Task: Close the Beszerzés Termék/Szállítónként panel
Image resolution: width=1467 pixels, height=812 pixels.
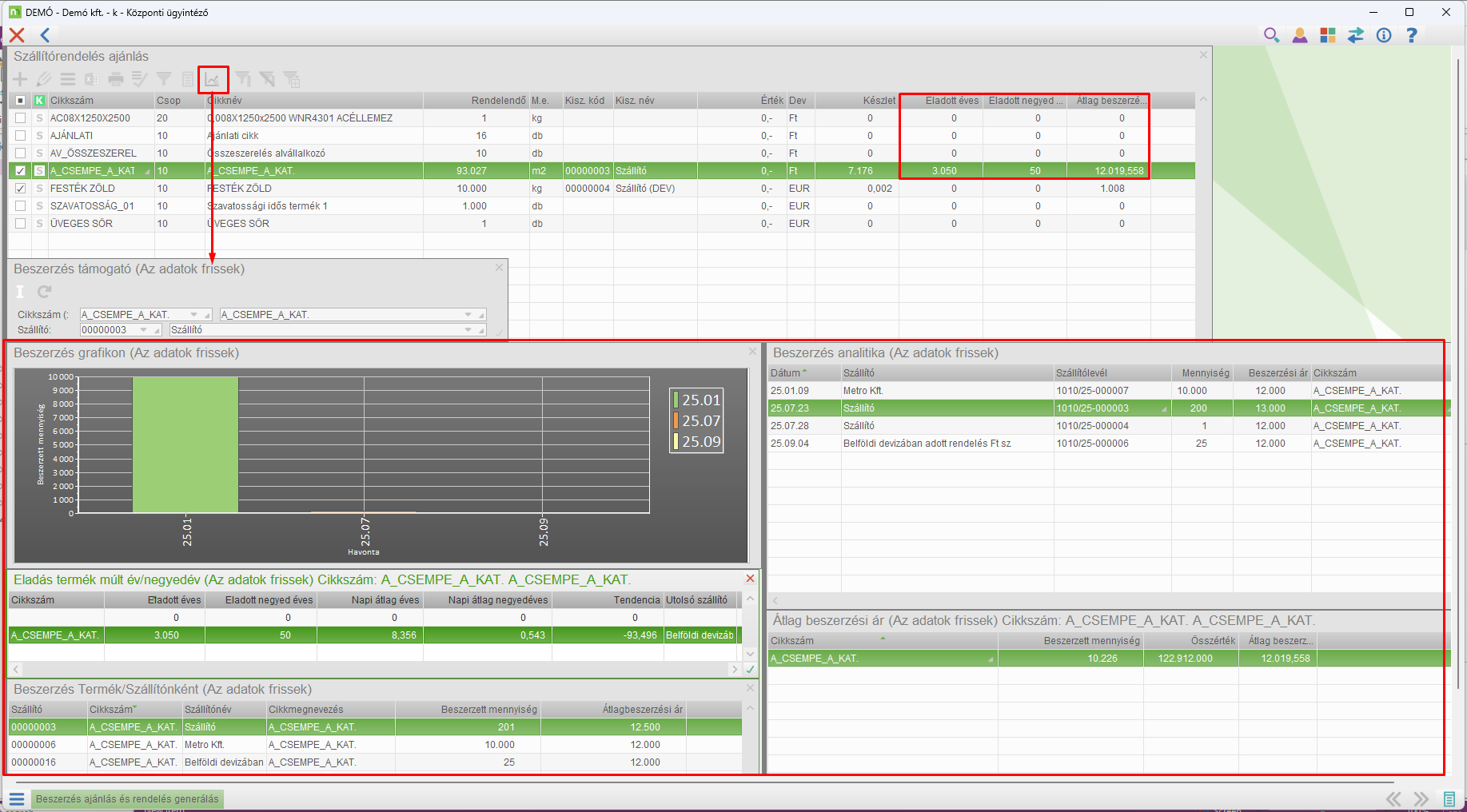Action: (x=750, y=688)
